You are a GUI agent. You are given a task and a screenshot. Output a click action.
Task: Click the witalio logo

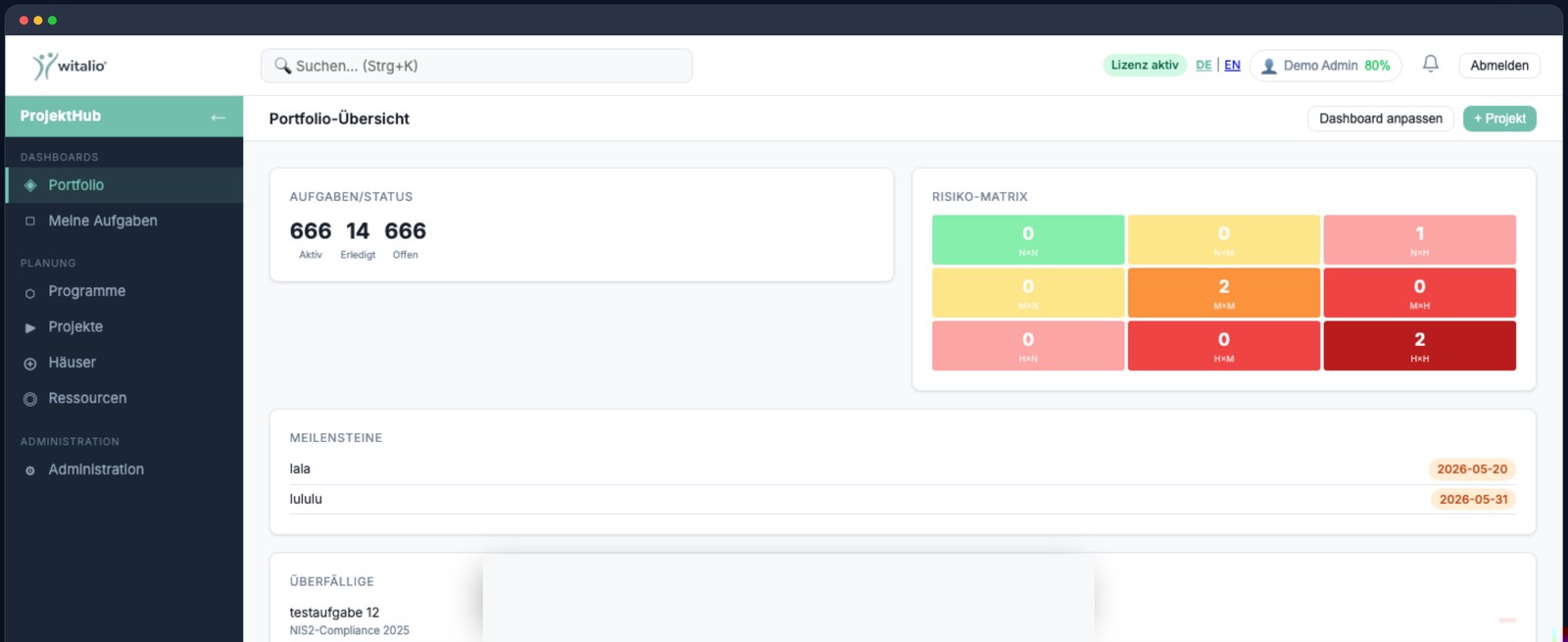(70, 66)
